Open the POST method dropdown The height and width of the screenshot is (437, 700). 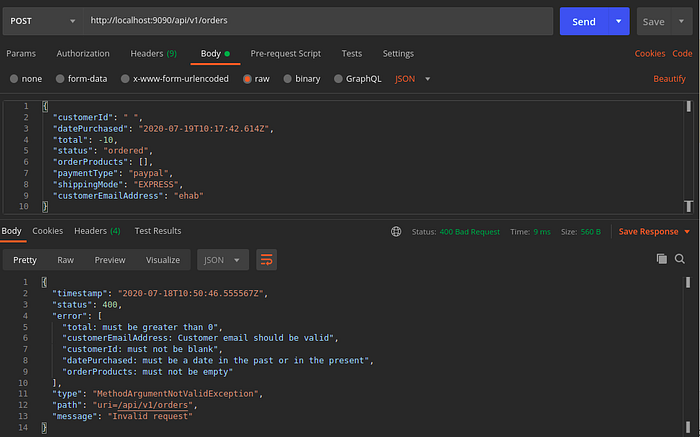(x=43, y=21)
